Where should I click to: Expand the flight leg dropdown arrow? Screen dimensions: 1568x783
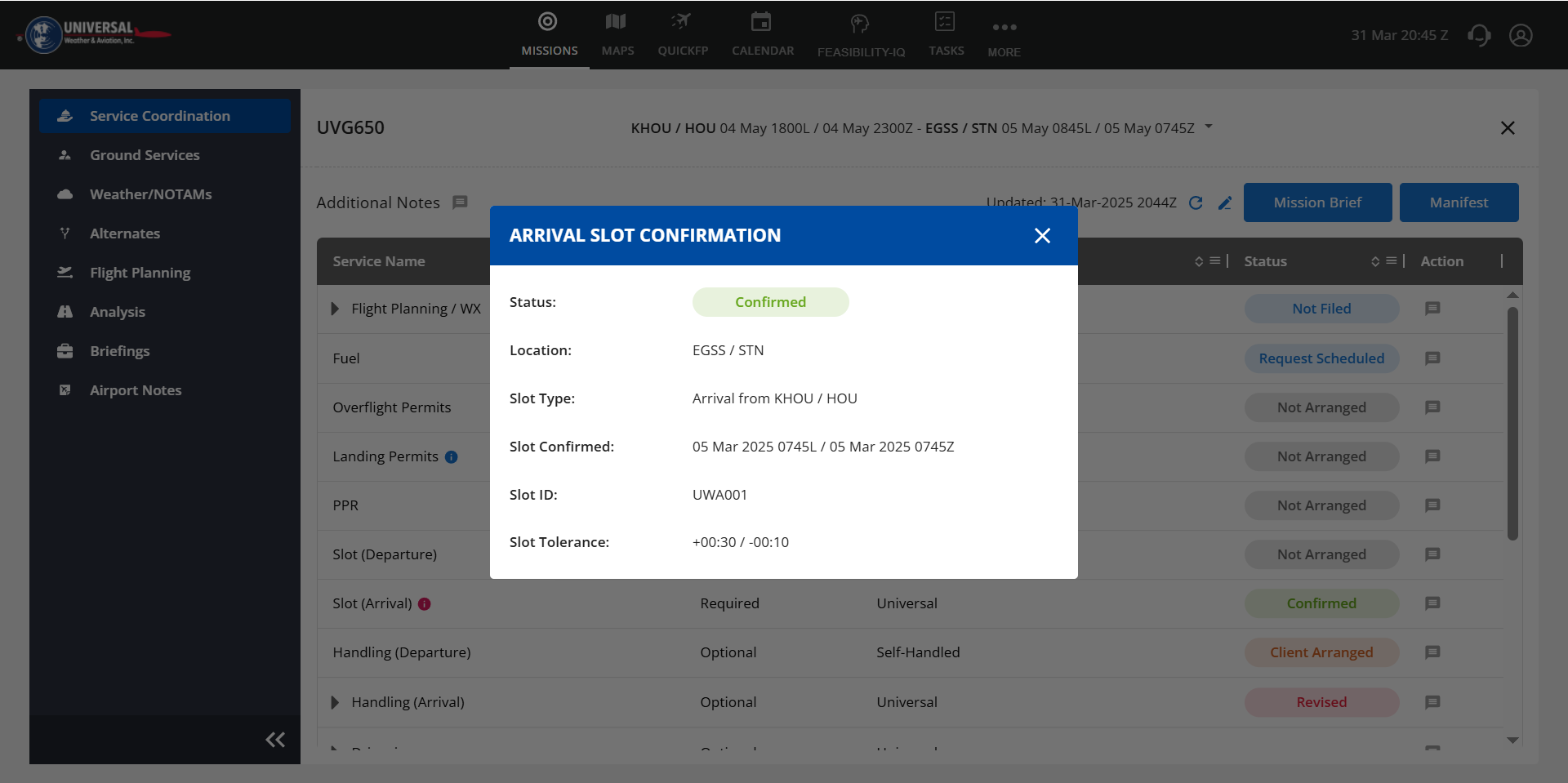(x=1209, y=127)
